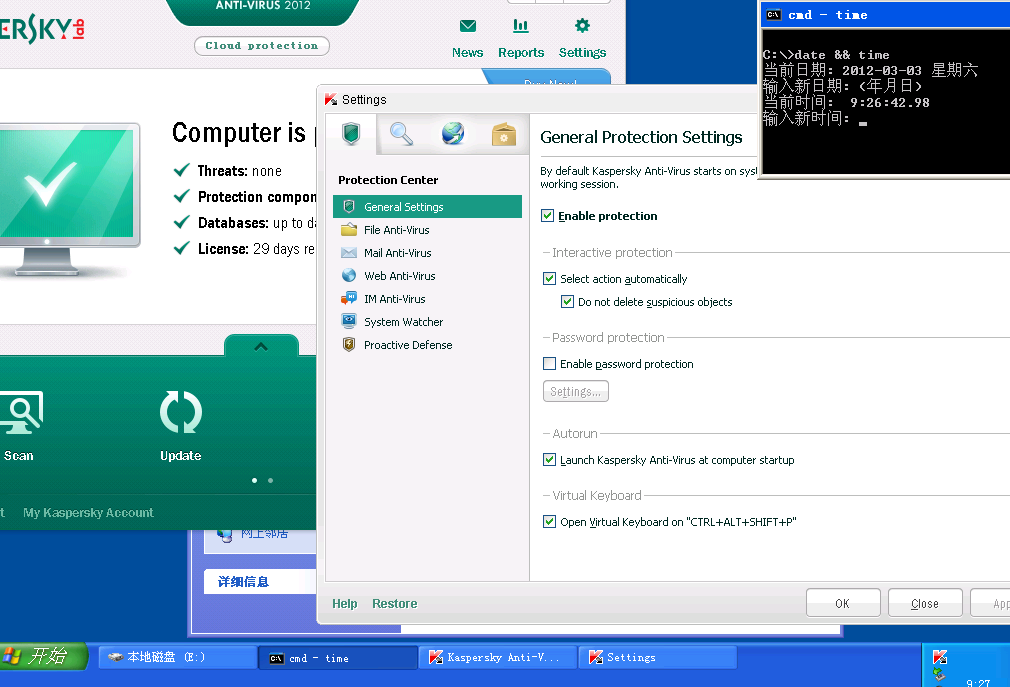Click the General Settings shield icon
The width and height of the screenshot is (1010, 687).
coord(349,207)
